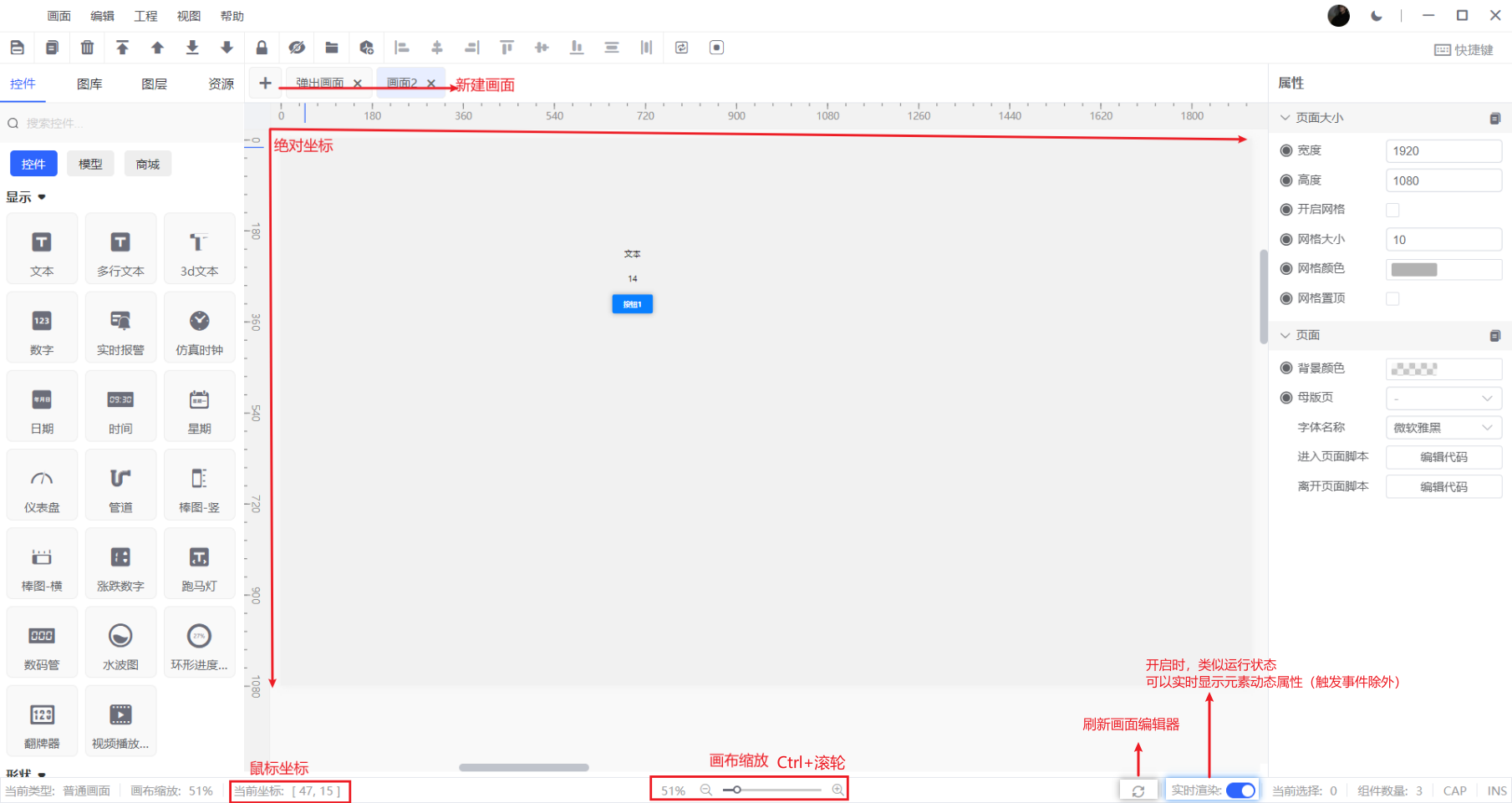Click the 商城 button
The height and width of the screenshot is (803, 1512).
[x=148, y=165]
